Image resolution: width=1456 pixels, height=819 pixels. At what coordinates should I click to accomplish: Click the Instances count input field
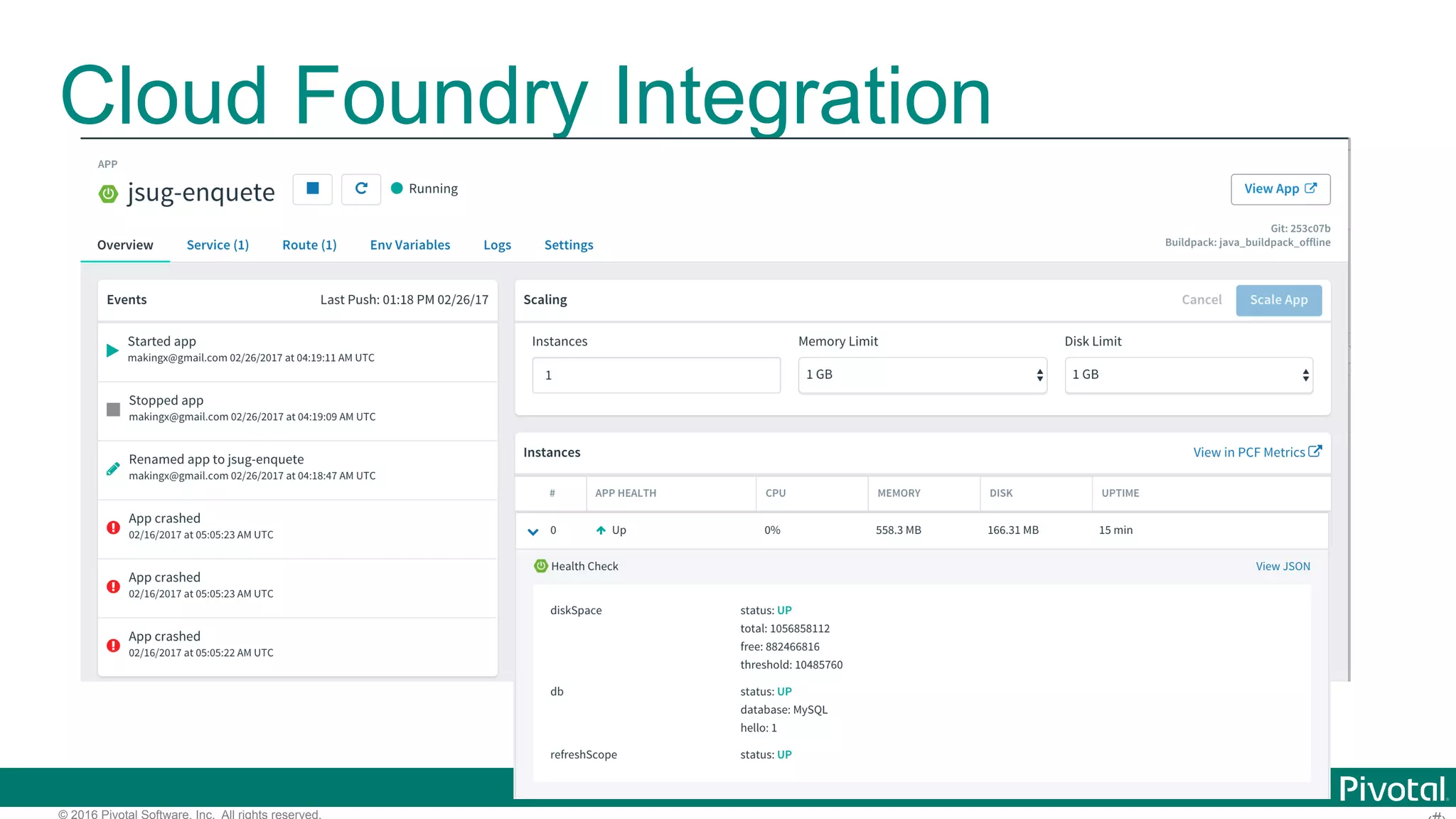[656, 375]
